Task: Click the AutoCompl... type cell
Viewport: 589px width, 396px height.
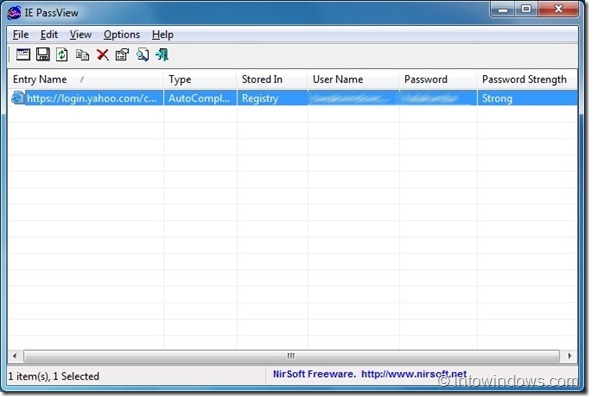Action: (200, 98)
